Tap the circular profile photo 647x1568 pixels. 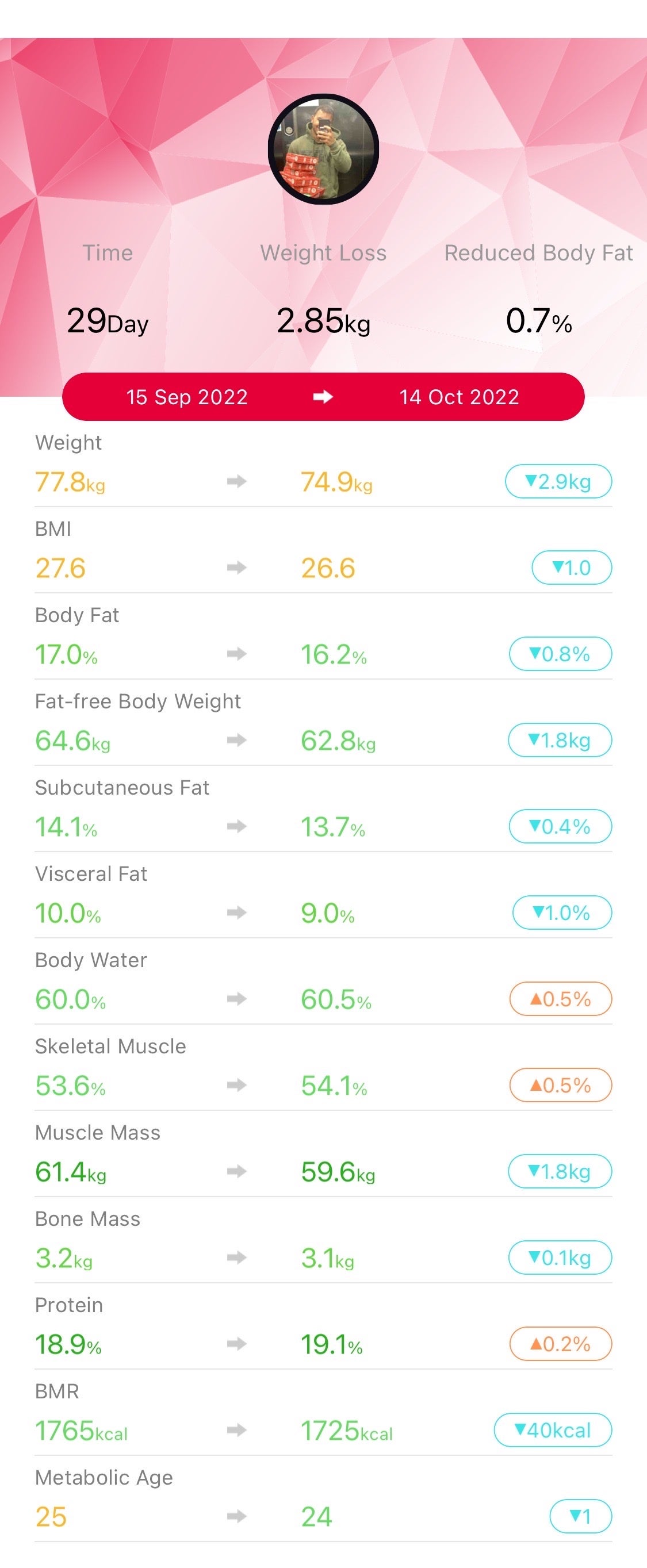[324, 149]
